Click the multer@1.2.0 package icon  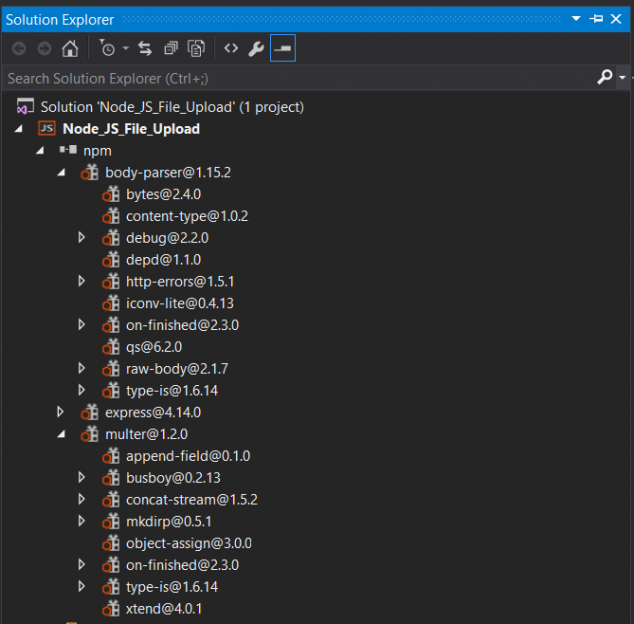[89, 434]
